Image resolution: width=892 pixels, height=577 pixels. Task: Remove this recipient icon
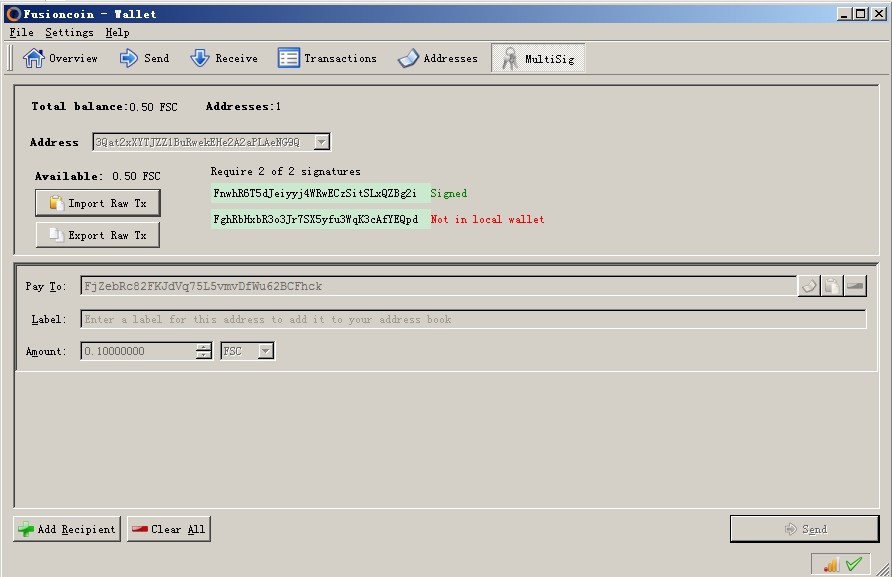click(855, 286)
